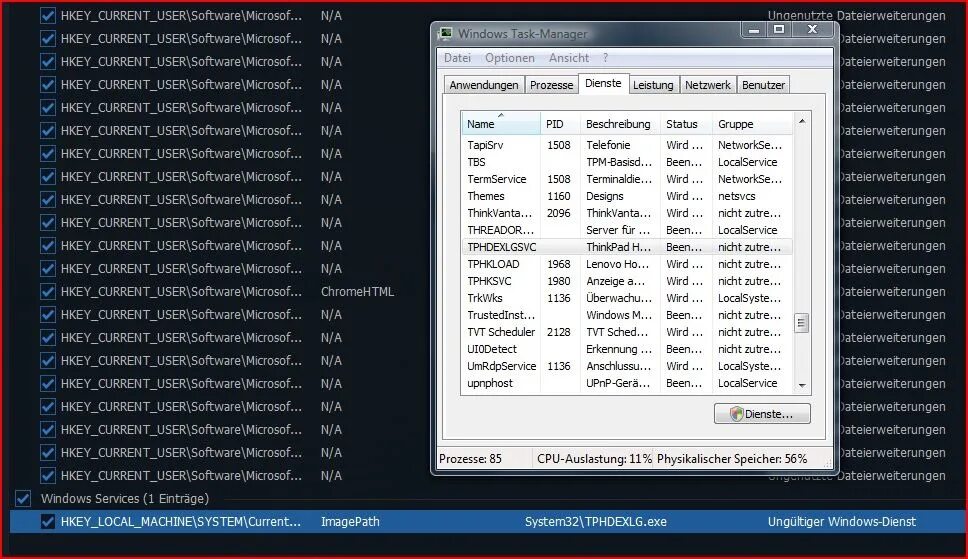Viewport: 968px width, 559px height.
Task: Select the TrustedInst... service row
Action: (627, 314)
